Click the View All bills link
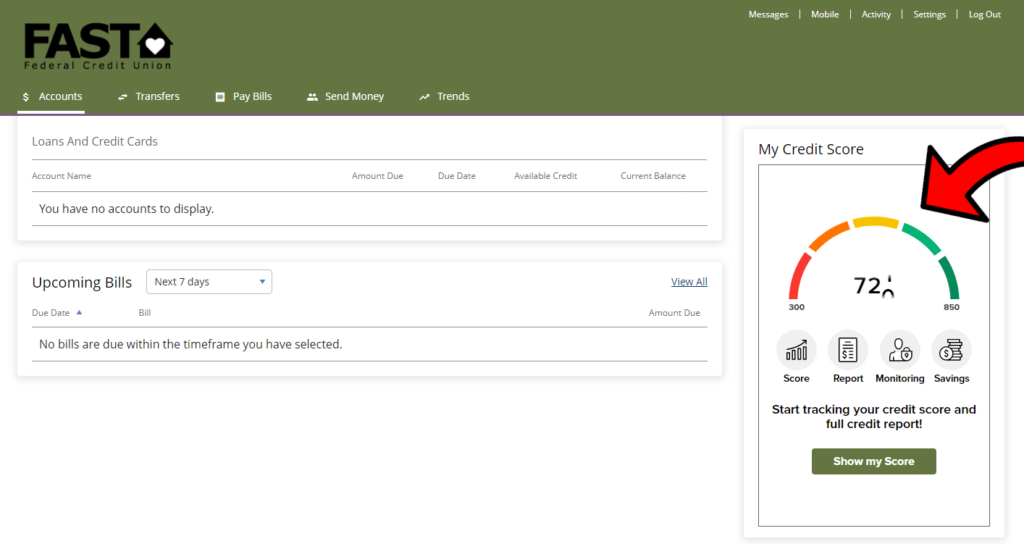This screenshot has height=544, width=1024. pos(689,282)
